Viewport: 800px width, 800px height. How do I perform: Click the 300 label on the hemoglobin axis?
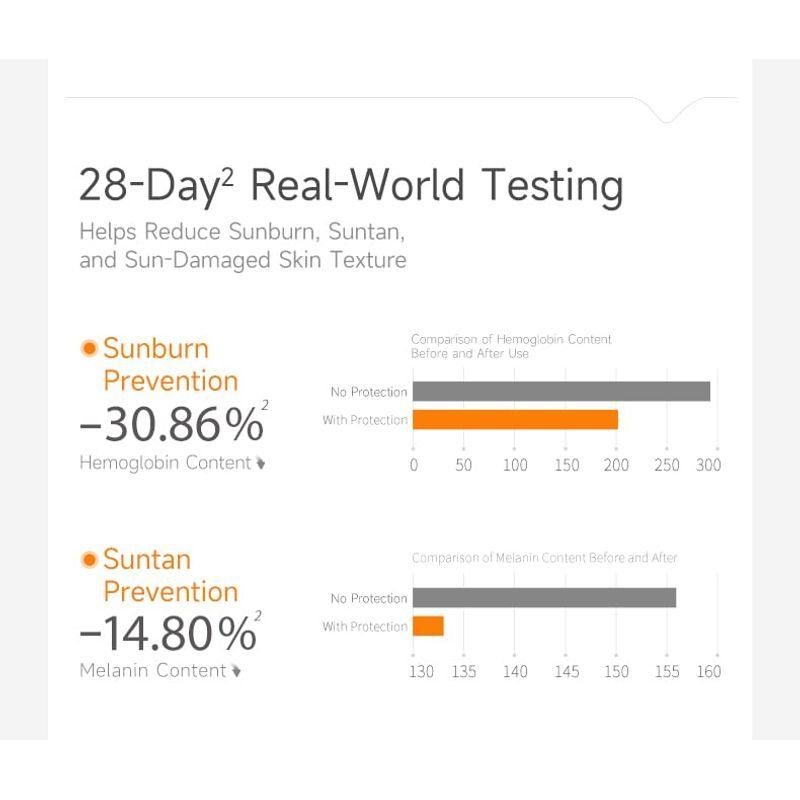pos(708,465)
